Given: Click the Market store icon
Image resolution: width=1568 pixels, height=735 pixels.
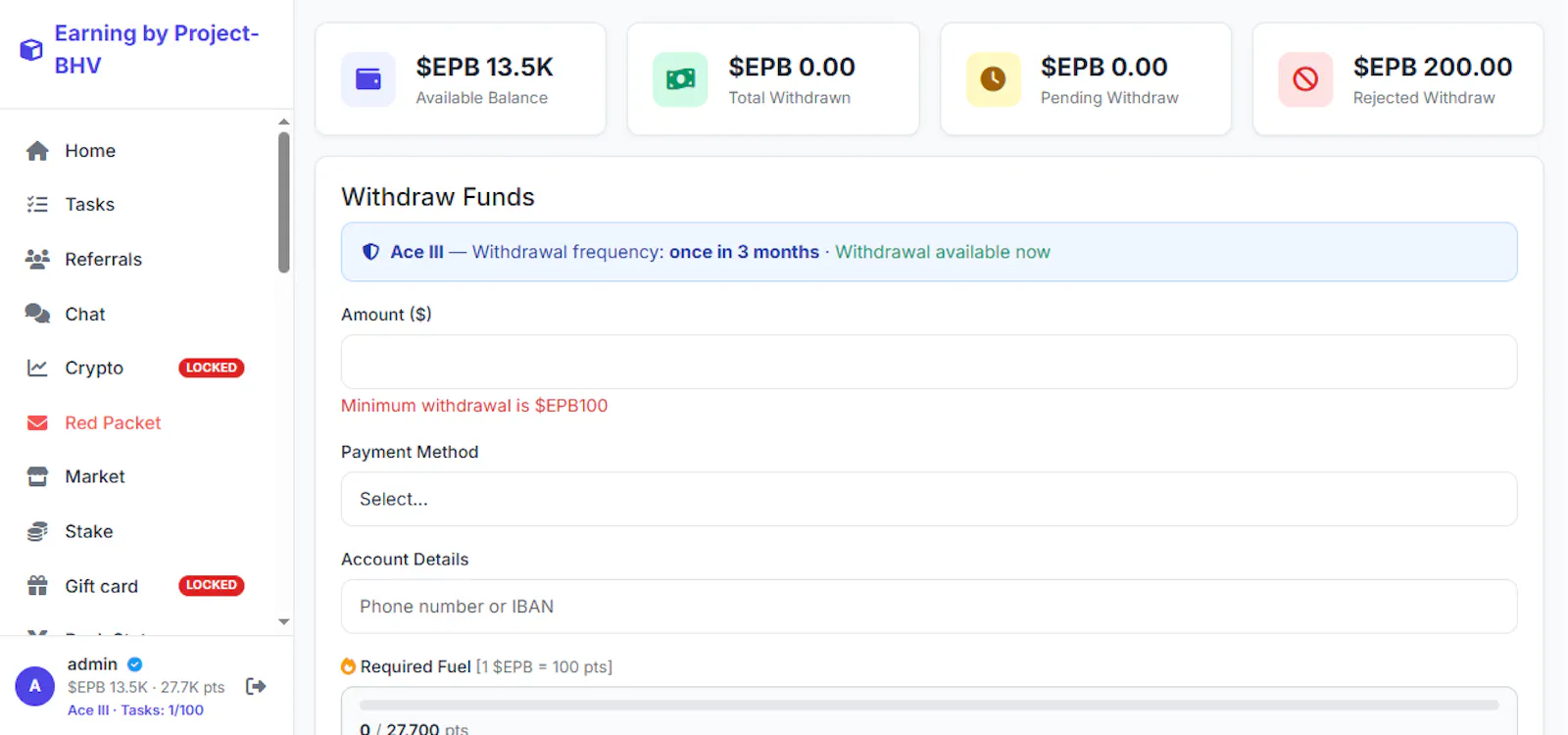Looking at the screenshot, I should pyautogui.click(x=37, y=476).
